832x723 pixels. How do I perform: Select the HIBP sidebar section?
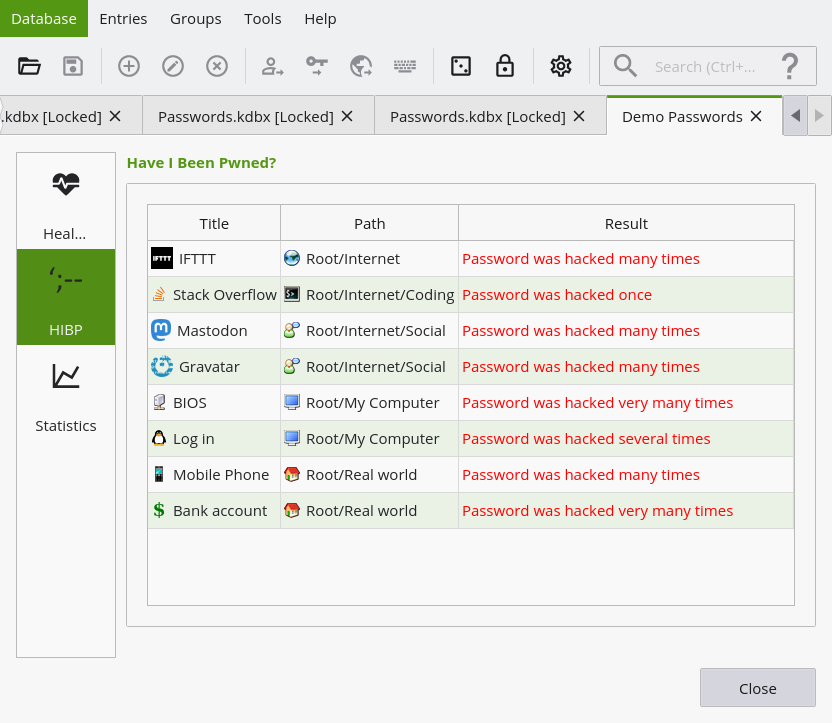pos(66,297)
